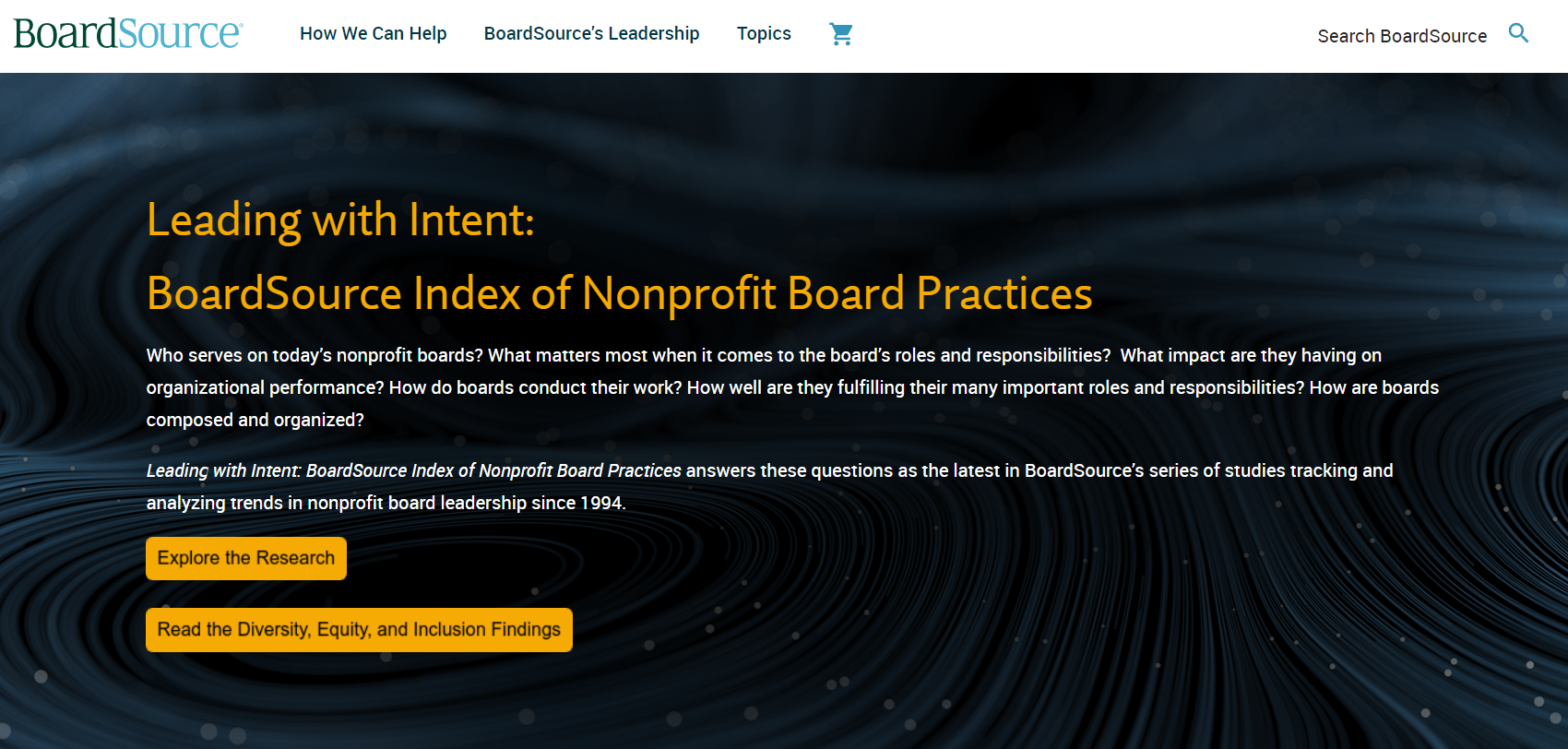Open the Topics menu
This screenshot has width=1568, height=749.
pos(764,34)
